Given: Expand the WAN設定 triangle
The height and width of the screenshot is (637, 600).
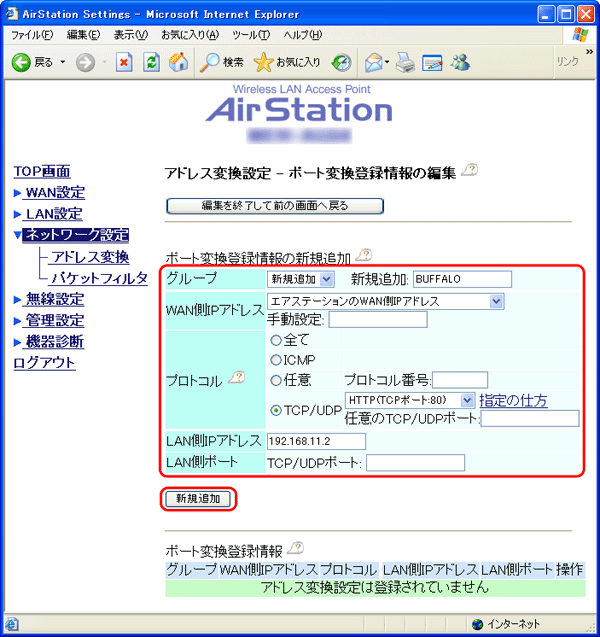Looking at the screenshot, I should 17,193.
